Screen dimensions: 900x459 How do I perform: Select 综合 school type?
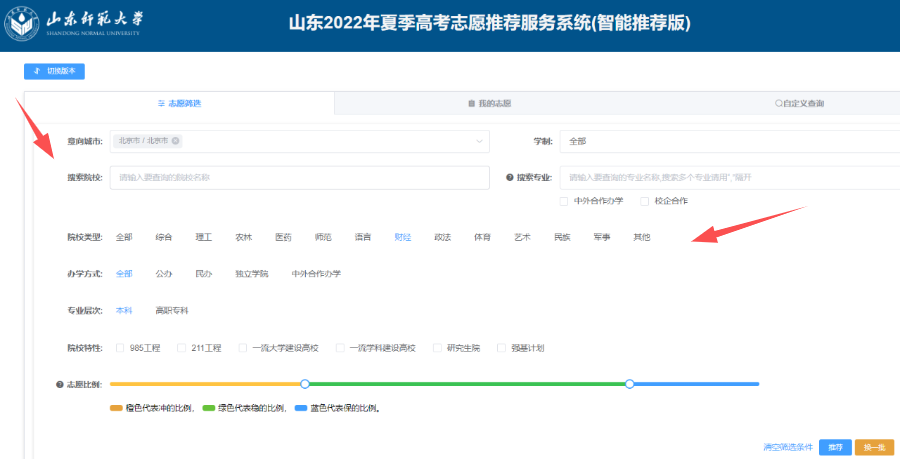(164, 237)
